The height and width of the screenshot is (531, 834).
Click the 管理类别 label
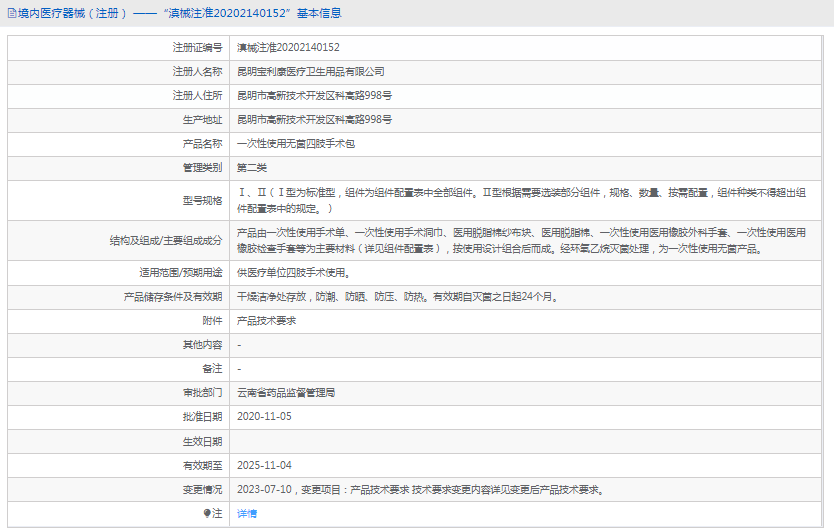coord(202,168)
